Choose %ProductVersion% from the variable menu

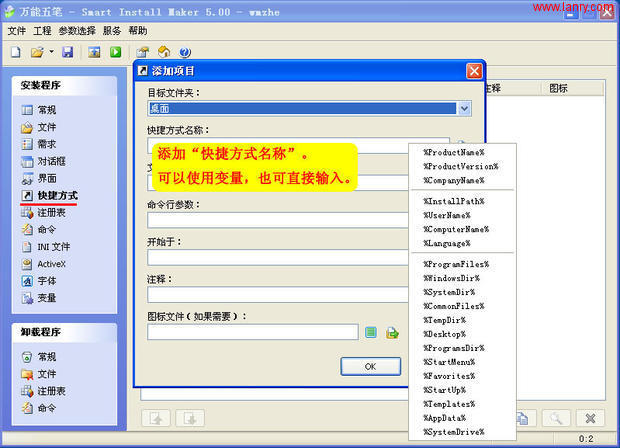461,166
